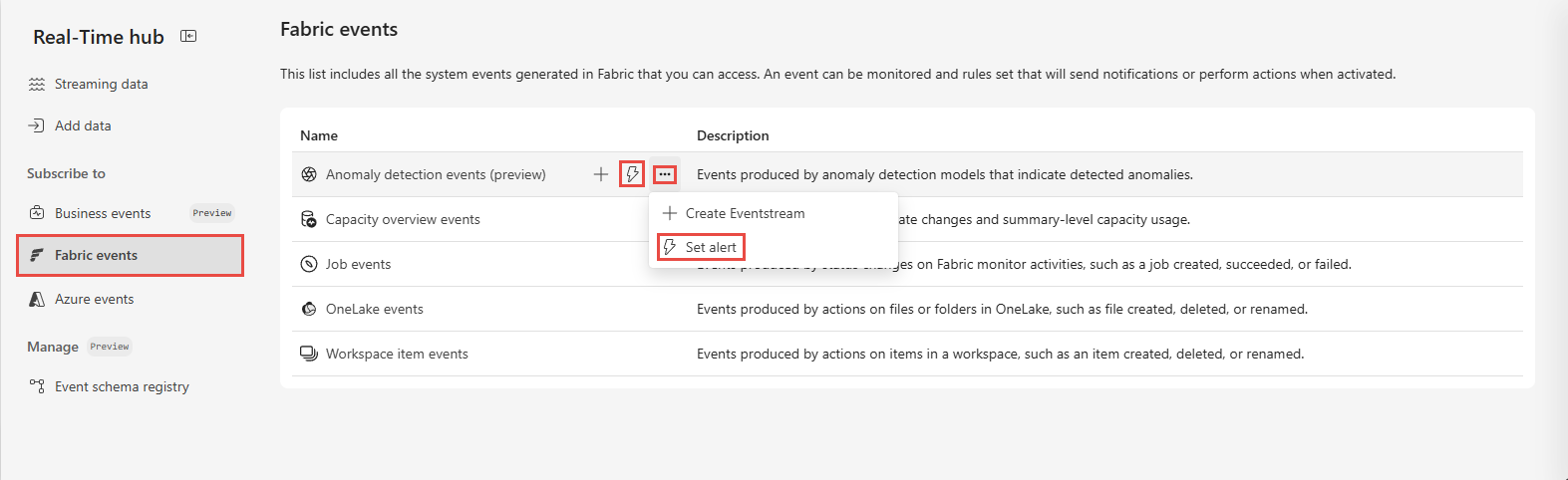Click the Manage section label
Screen dimensions: 1568x480
[x=53, y=347]
